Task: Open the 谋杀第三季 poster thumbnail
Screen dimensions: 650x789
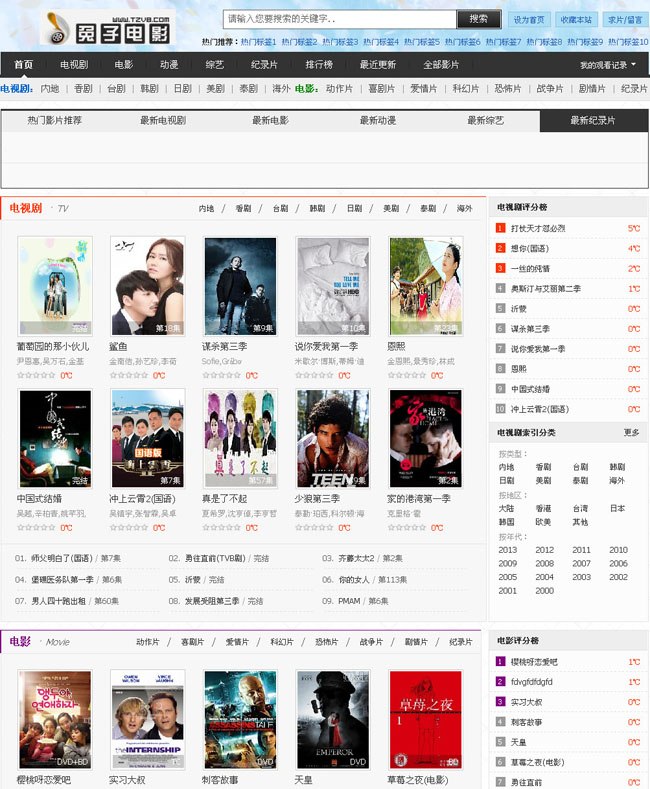Action: coord(240,286)
